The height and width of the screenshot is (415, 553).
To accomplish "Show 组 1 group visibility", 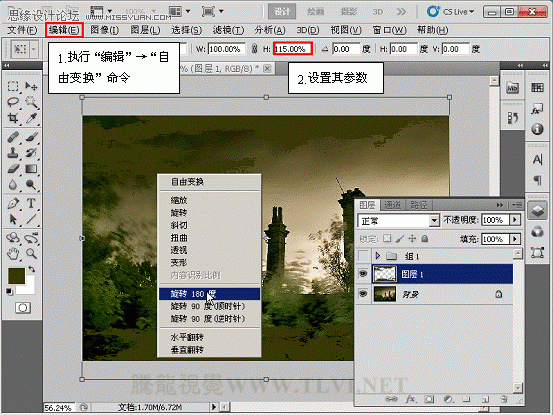I will coord(363,255).
